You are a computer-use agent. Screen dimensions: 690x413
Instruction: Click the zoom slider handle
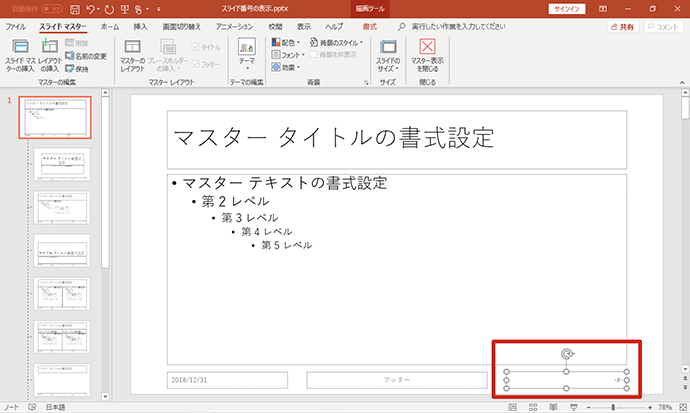tap(613, 407)
